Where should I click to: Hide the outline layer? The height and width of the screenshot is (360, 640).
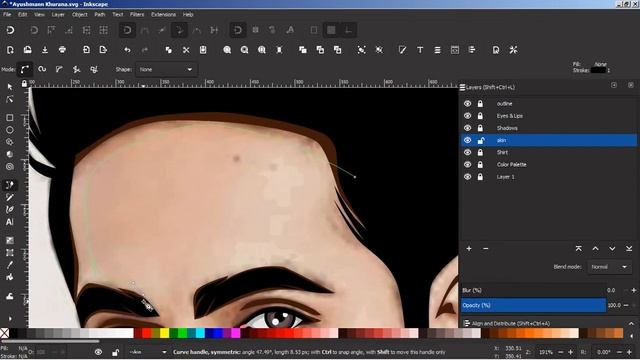[467, 104]
